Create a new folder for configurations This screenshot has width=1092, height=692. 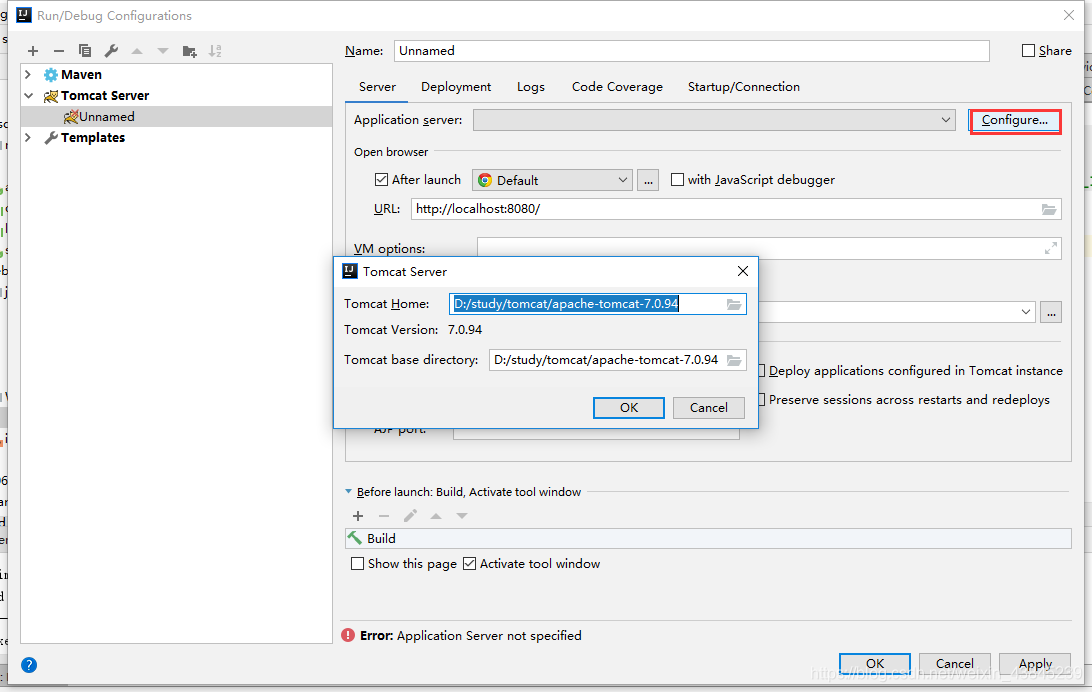click(189, 51)
